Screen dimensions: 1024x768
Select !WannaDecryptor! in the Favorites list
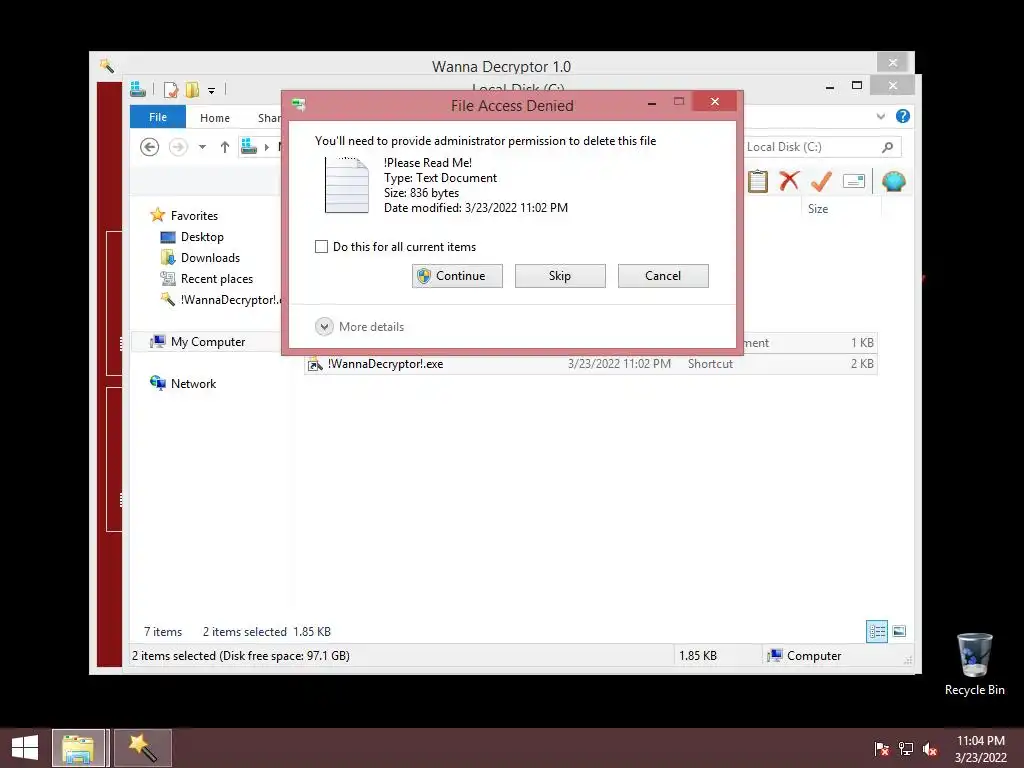click(222, 300)
